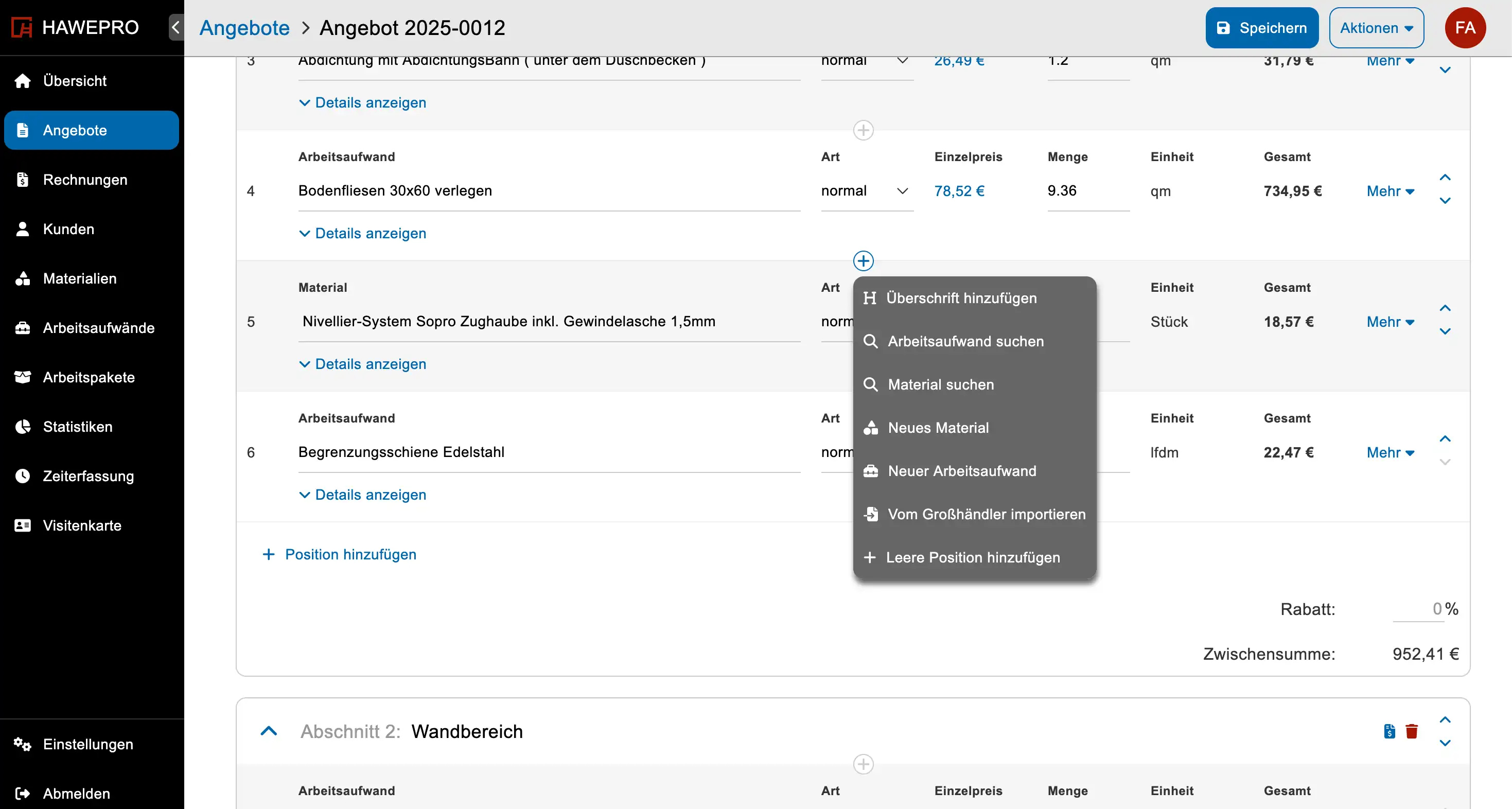Open the FA user avatar menu
The height and width of the screenshot is (809, 1512).
point(1466,28)
